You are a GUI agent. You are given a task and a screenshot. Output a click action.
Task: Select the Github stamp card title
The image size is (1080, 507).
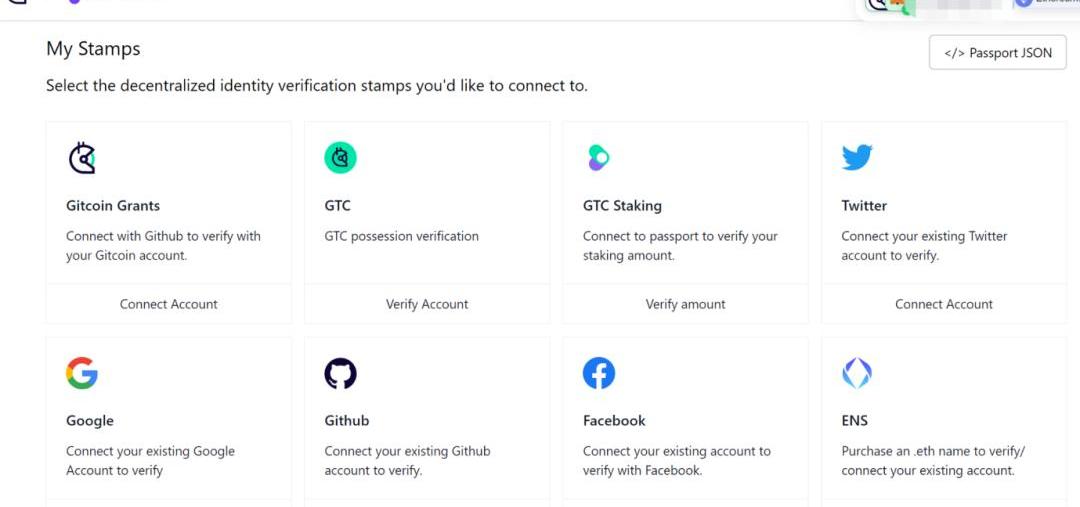(346, 421)
